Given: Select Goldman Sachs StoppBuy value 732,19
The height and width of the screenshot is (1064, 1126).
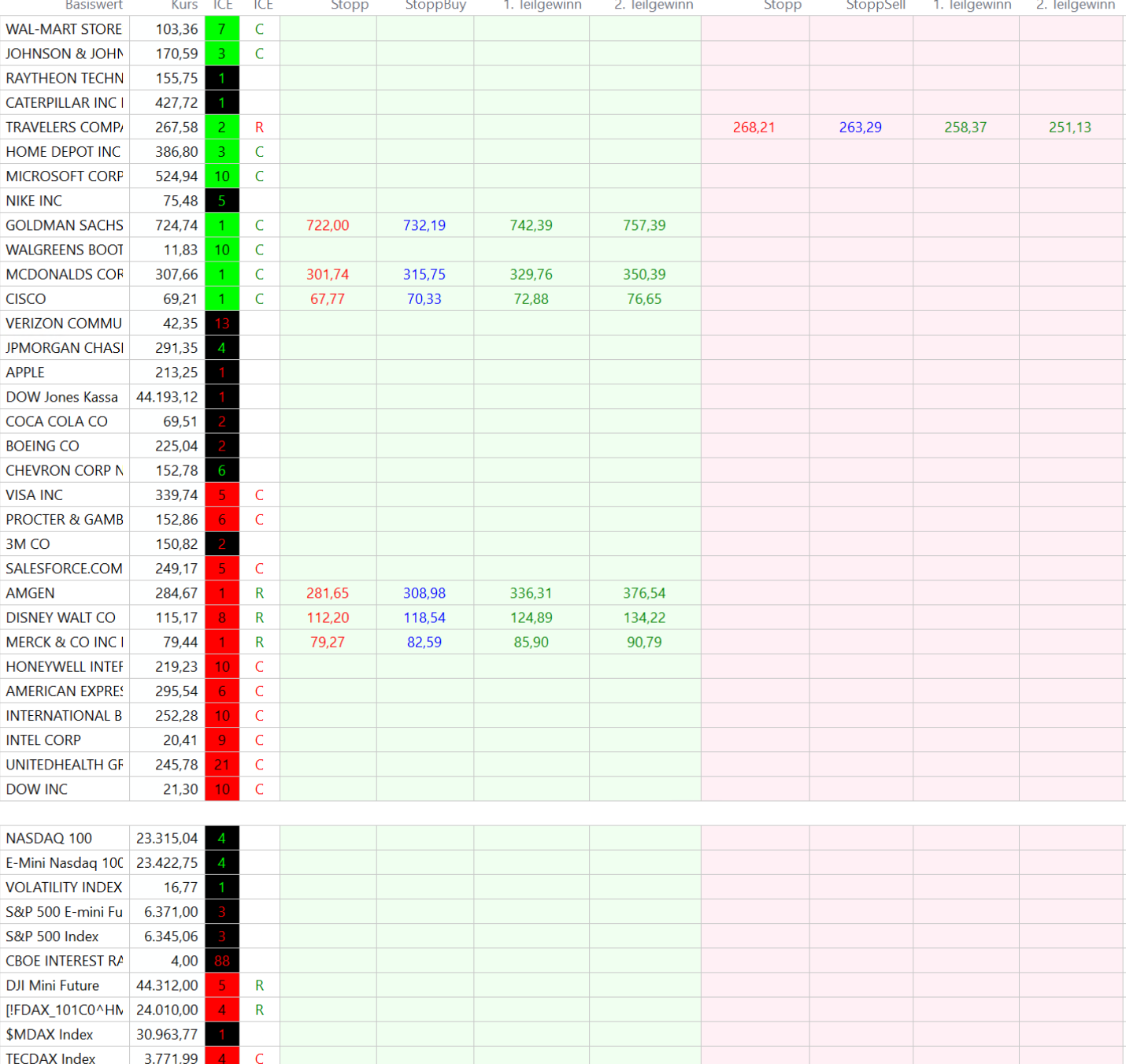Looking at the screenshot, I should [x=424, y=225].
